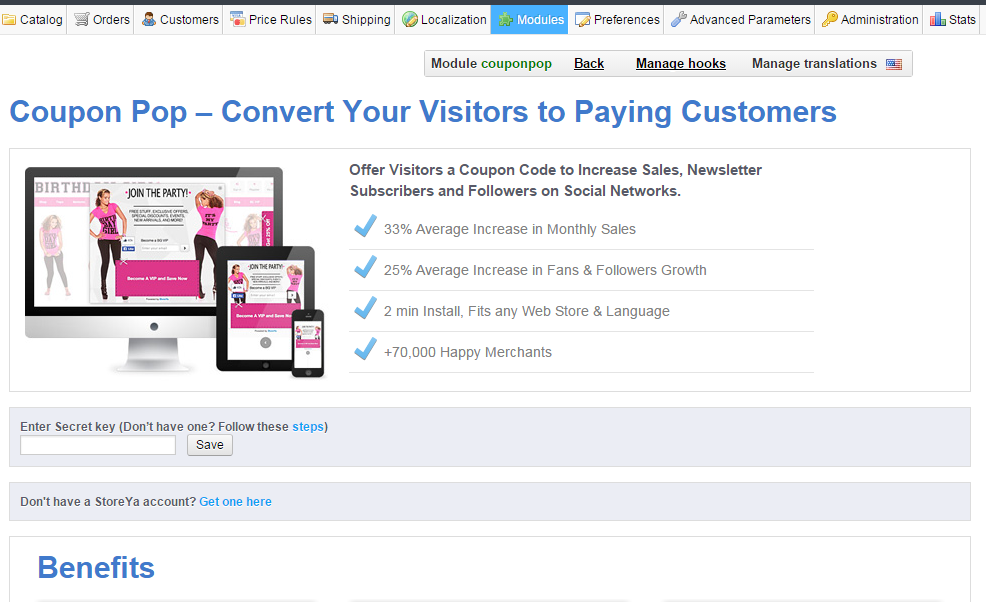The height and width of the screenshot is (602, 986).
Task: Open the Manage hooks link
Action: 680,64
